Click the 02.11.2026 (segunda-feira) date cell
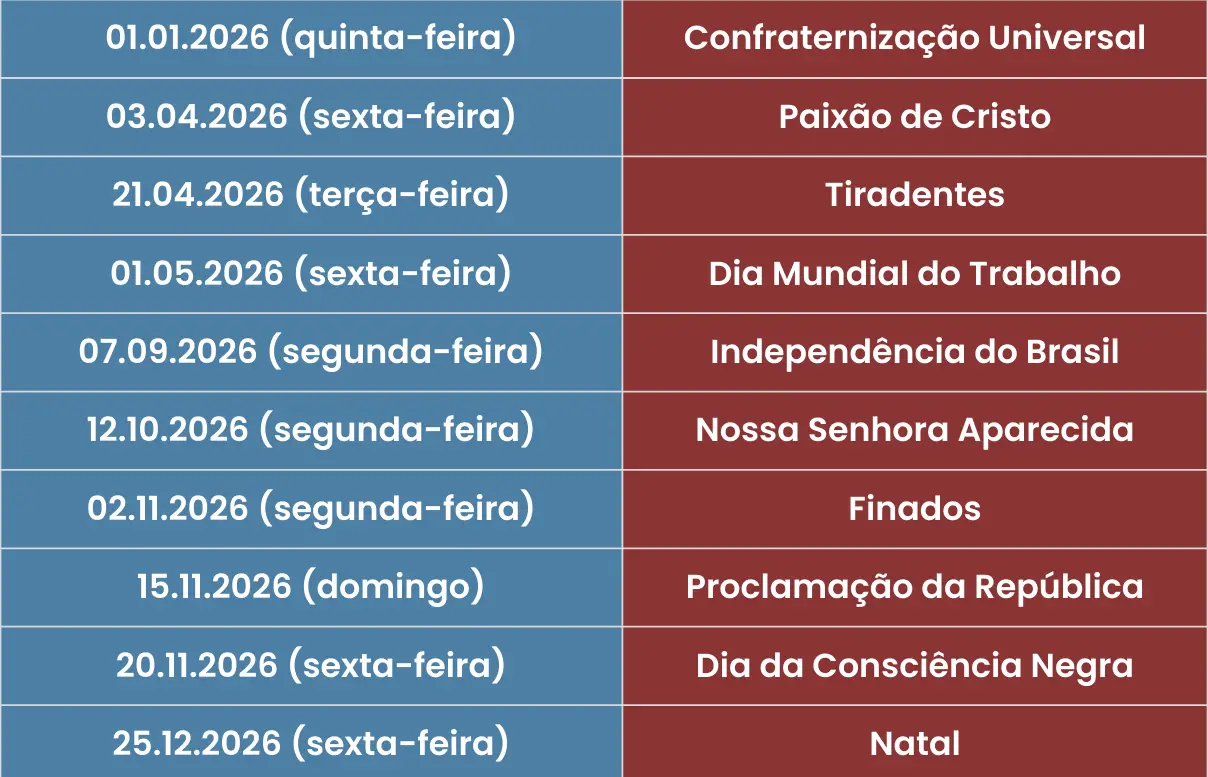 (311, 508)
